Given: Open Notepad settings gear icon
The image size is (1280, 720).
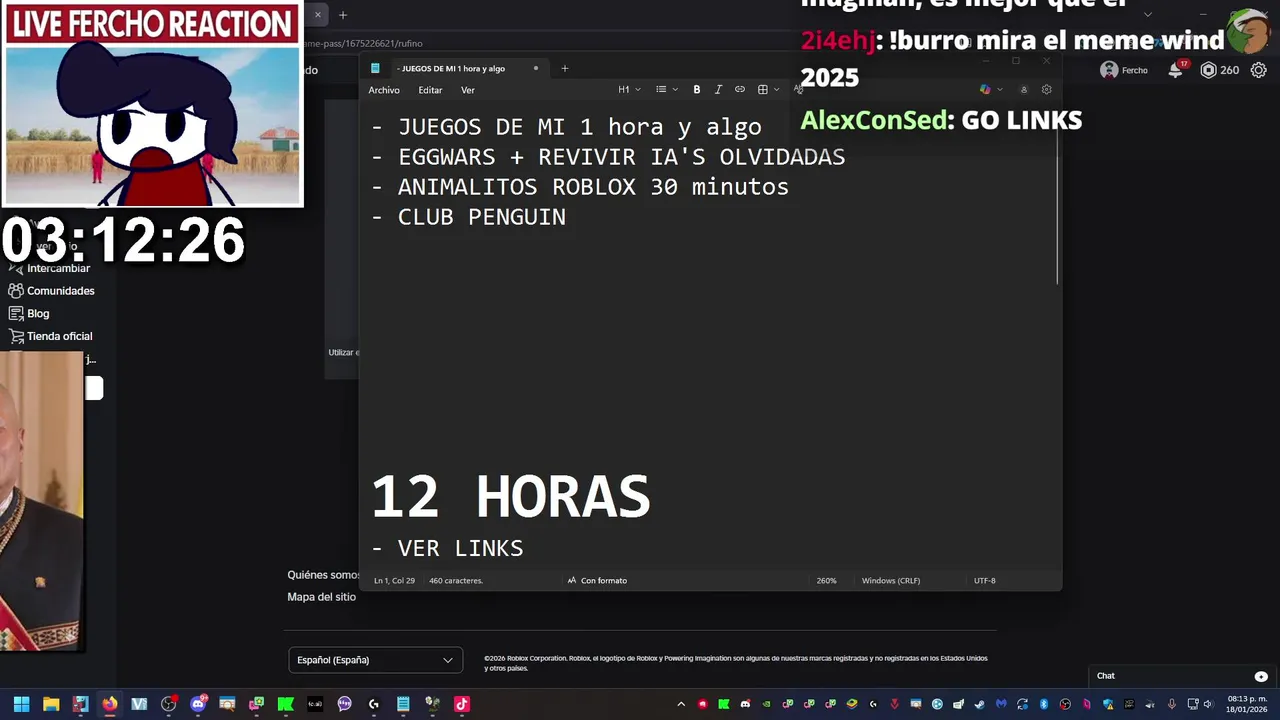Looking at the screenshot, I should [1047, 90].
